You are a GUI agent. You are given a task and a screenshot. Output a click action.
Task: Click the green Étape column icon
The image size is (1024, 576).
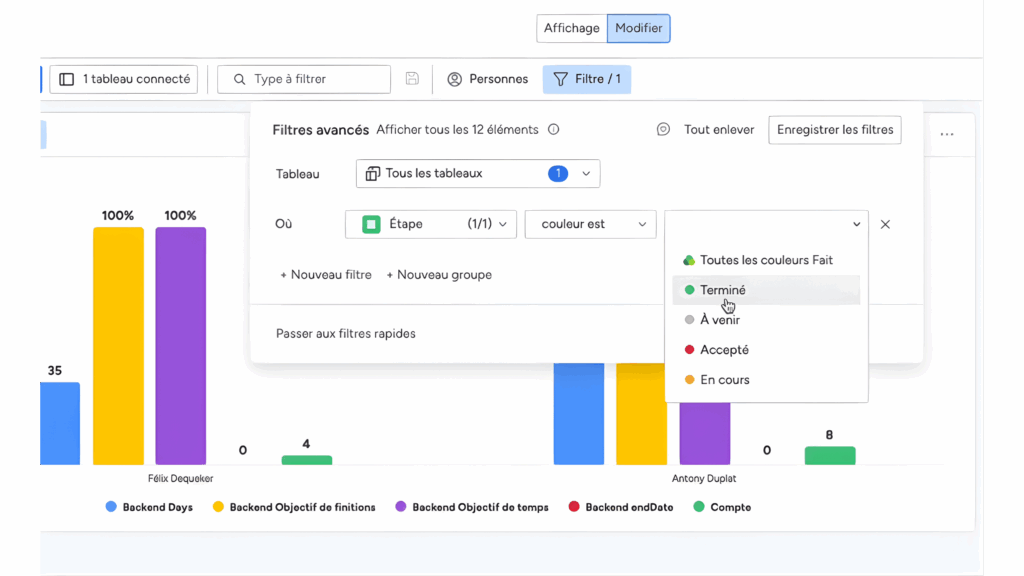coord(371,224)
